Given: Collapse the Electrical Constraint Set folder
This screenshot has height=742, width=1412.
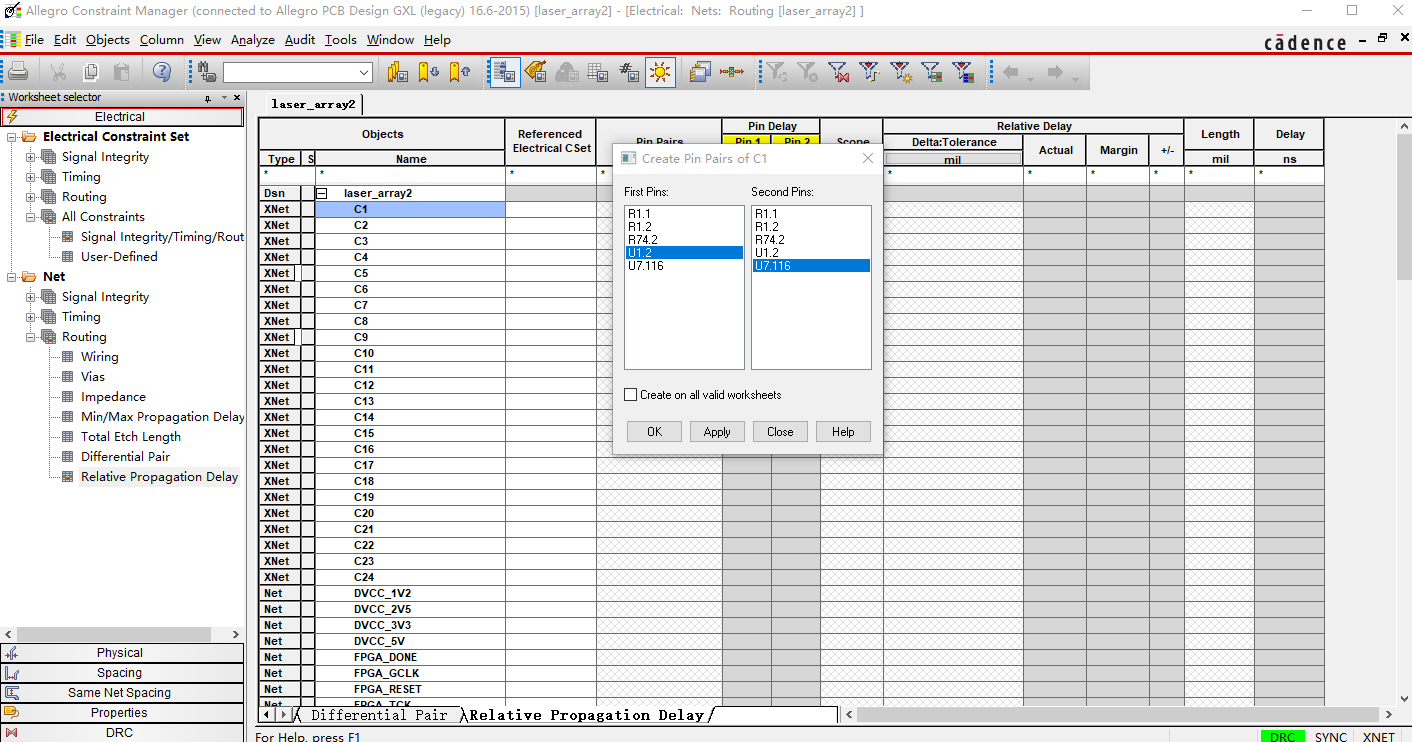Looking at the screenshot, I should point(13,137).
